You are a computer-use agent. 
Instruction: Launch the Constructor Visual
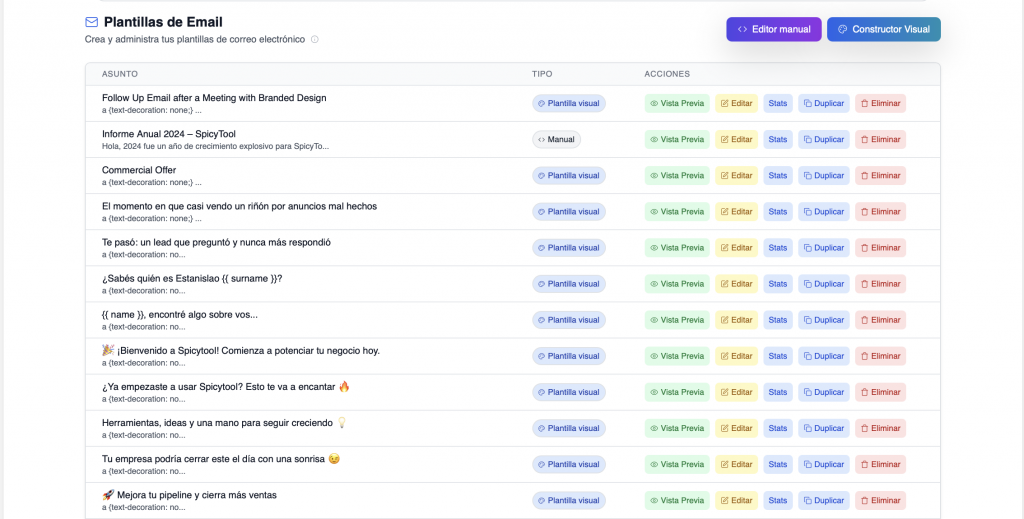[x=883, y=29]
